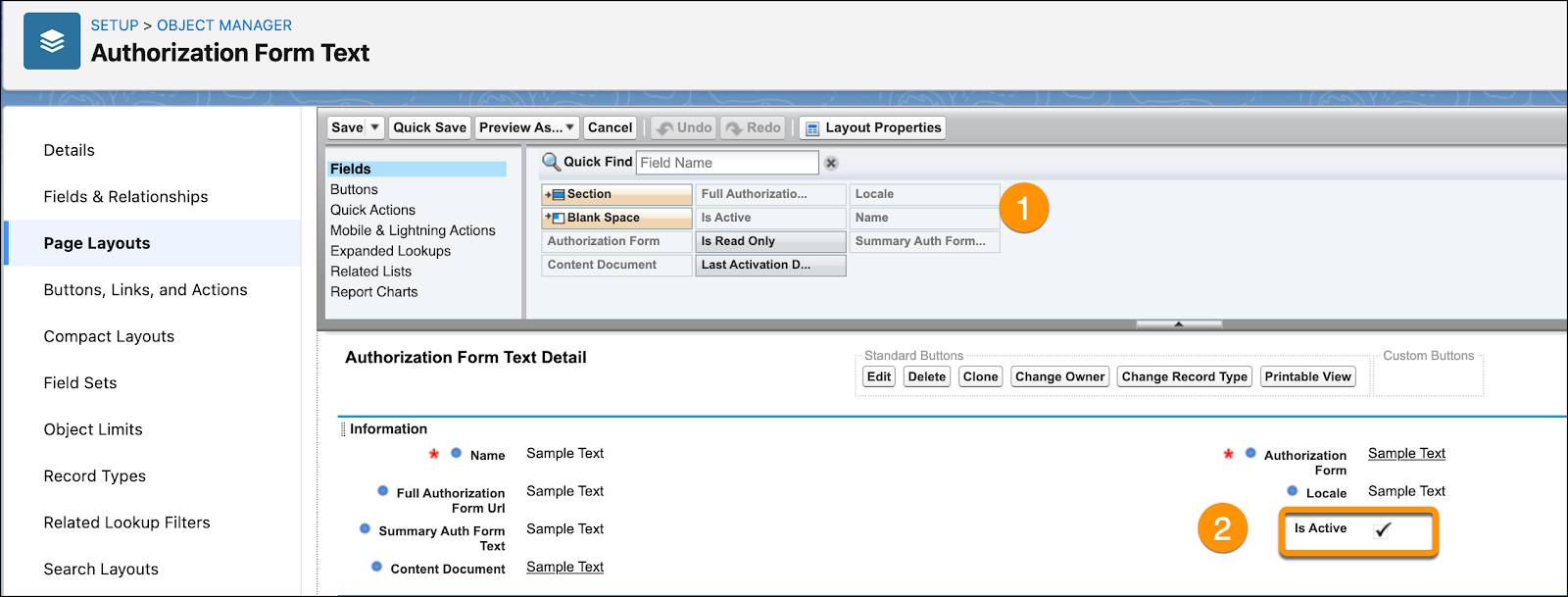The width and height of the screenshot is (1568, 597).
Task: Open Fields & Relationships in sidebar
Action: click(125, 197)
